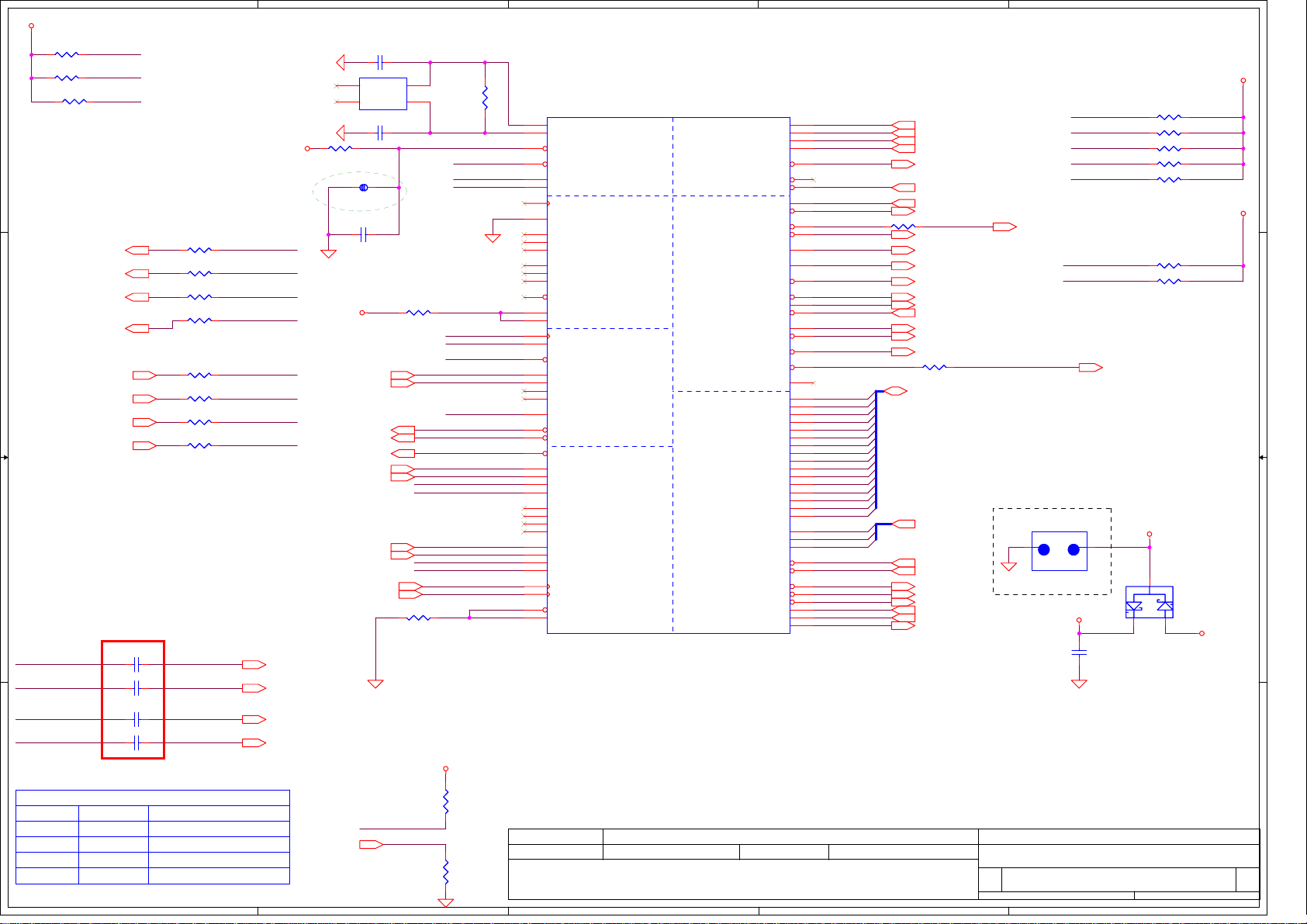Click the sheet border arrow on right edge

[1263, 458]
